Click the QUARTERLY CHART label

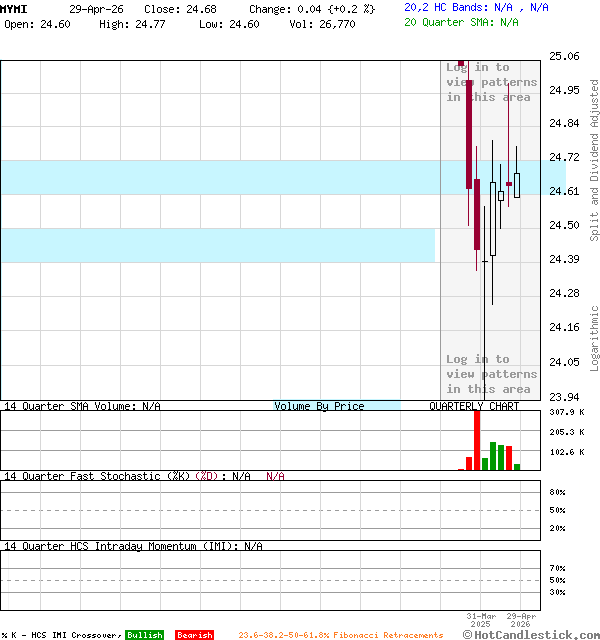click(474, 406)
